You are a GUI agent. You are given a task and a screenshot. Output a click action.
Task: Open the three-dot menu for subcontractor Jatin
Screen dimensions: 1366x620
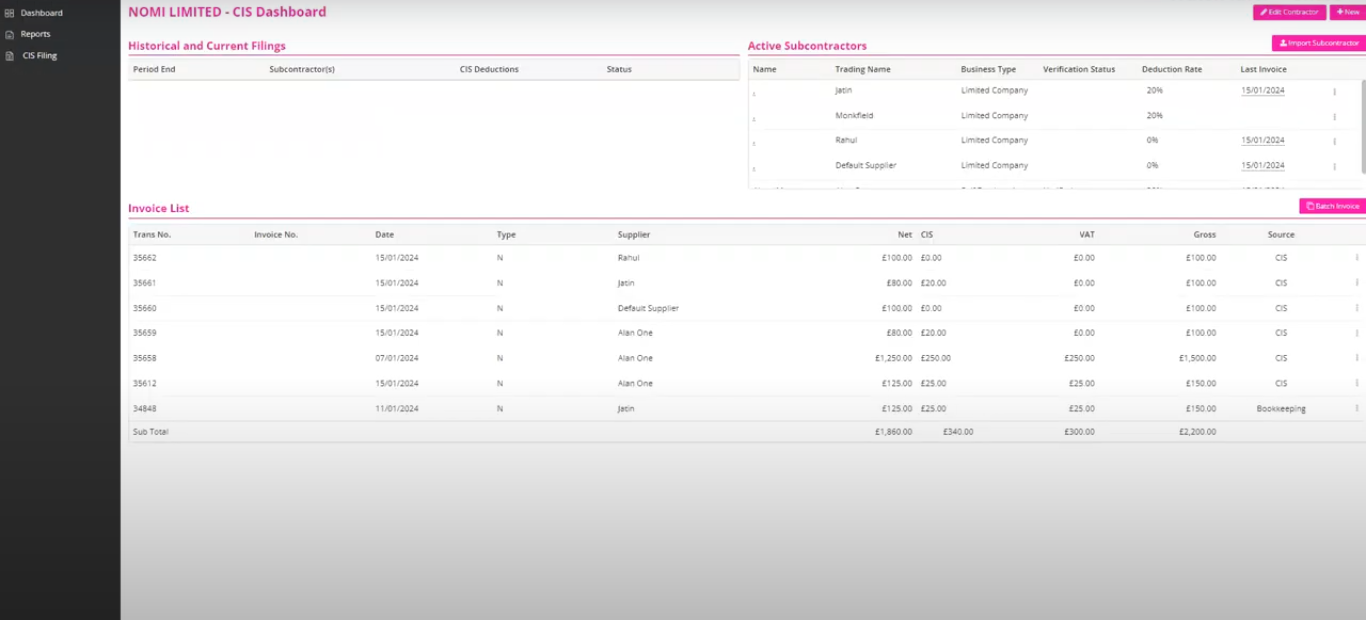point(1334,91)
